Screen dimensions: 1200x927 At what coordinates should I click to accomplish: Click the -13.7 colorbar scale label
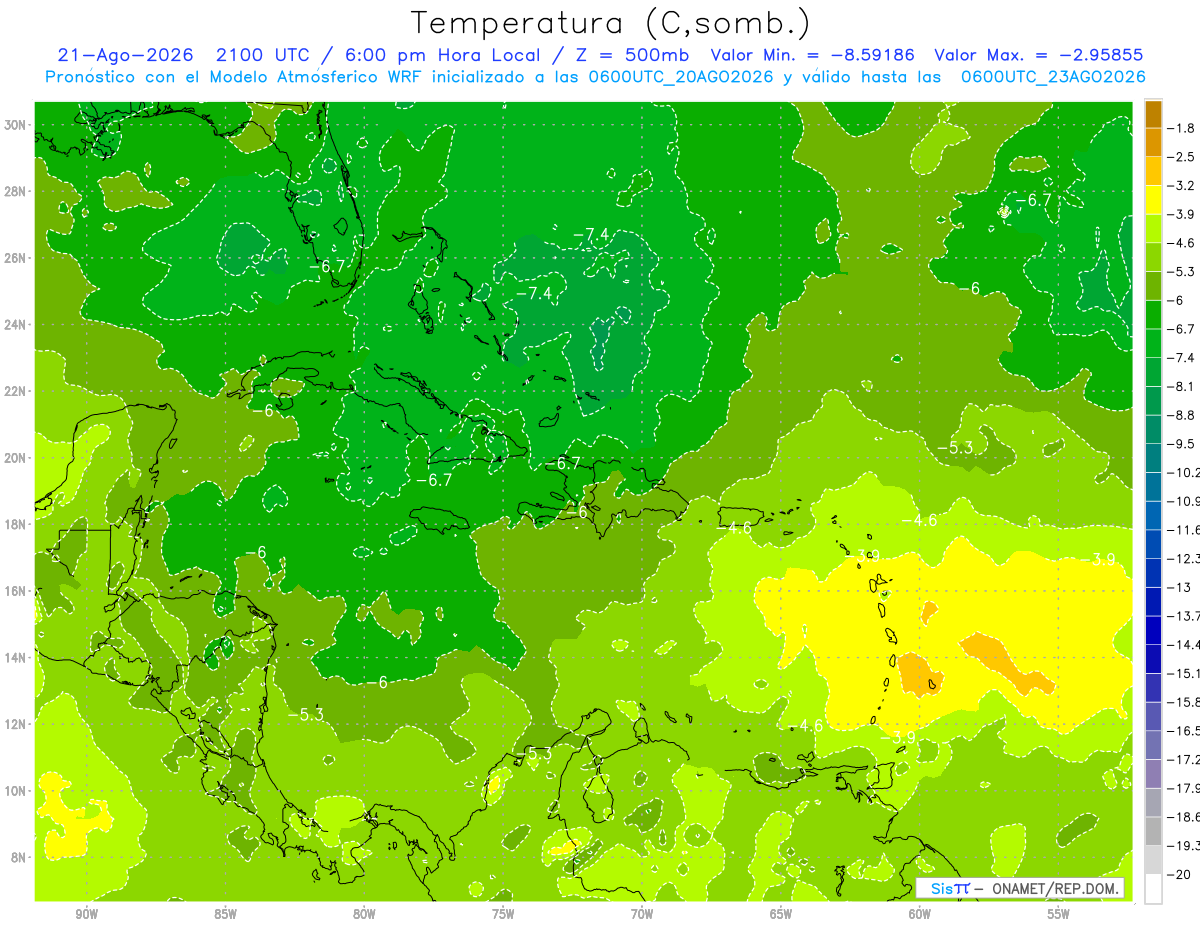click(x=1185, y=616)
